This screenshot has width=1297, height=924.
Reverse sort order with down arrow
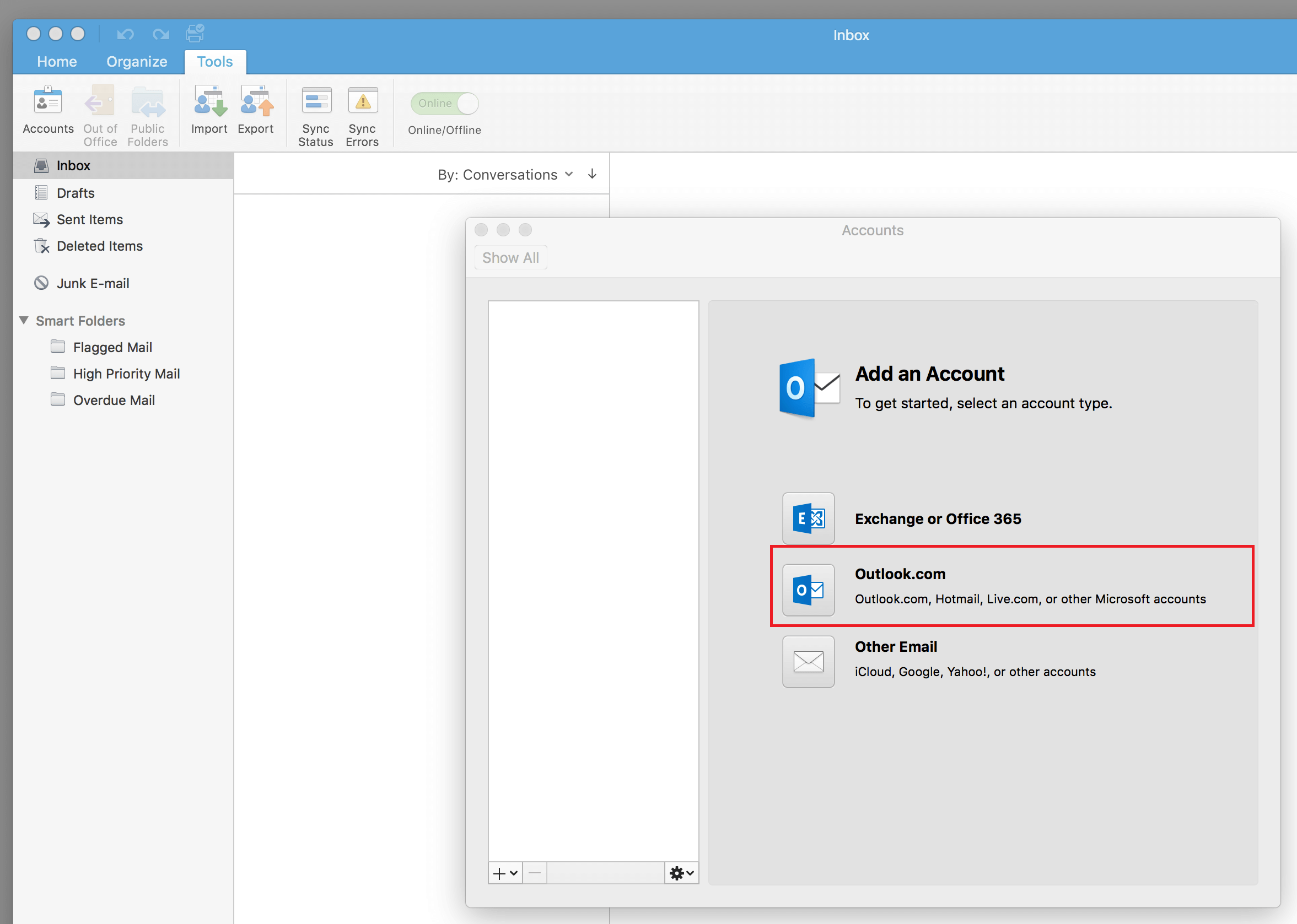pyautogui.click(x=592, y=174)
